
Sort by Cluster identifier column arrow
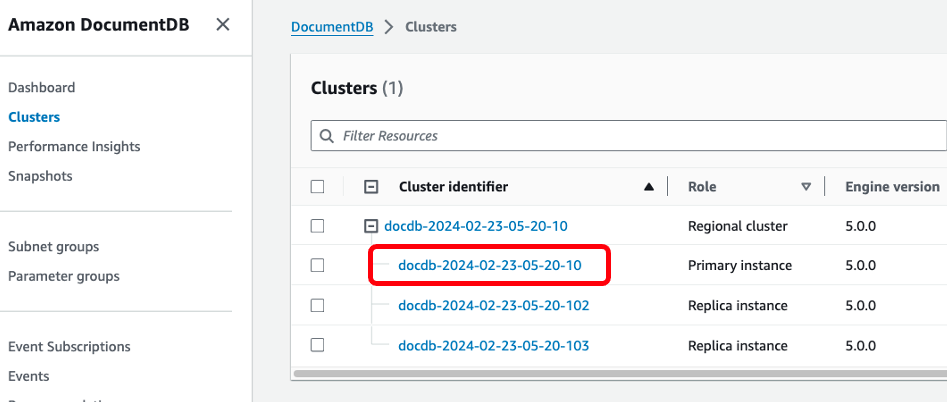649,187
